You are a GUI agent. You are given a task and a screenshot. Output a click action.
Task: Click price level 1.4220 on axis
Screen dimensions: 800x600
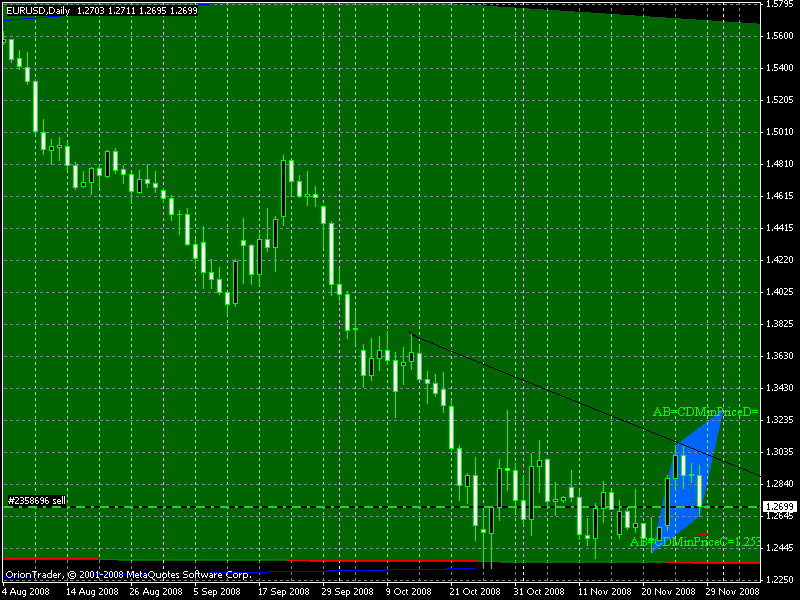point(780,260)
